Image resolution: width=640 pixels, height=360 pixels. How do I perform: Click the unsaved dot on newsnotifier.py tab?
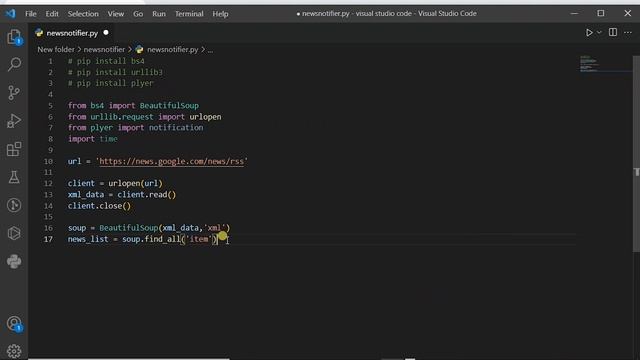[x=106, y=33]
